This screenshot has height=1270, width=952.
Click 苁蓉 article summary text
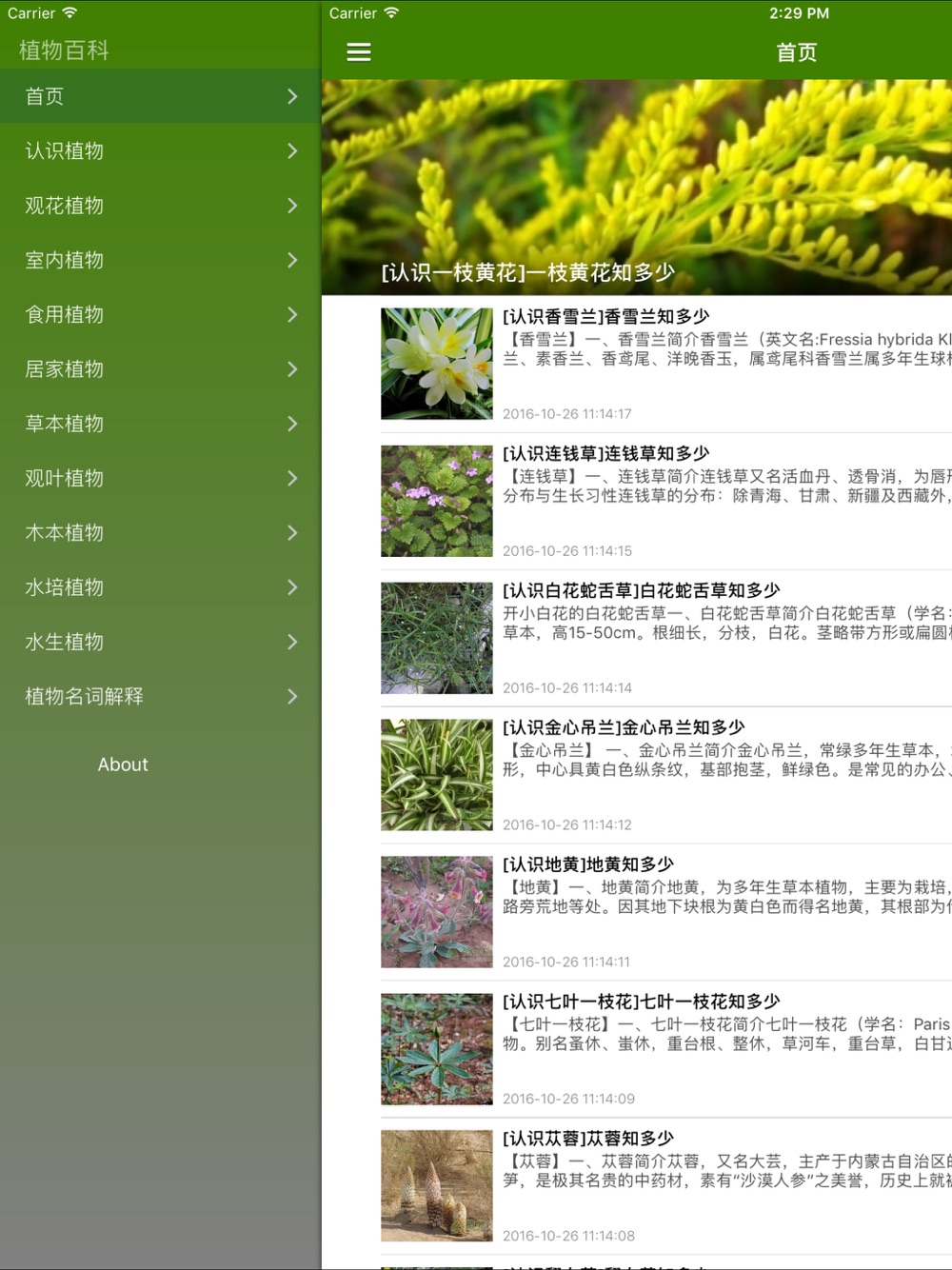[727, 1172]
